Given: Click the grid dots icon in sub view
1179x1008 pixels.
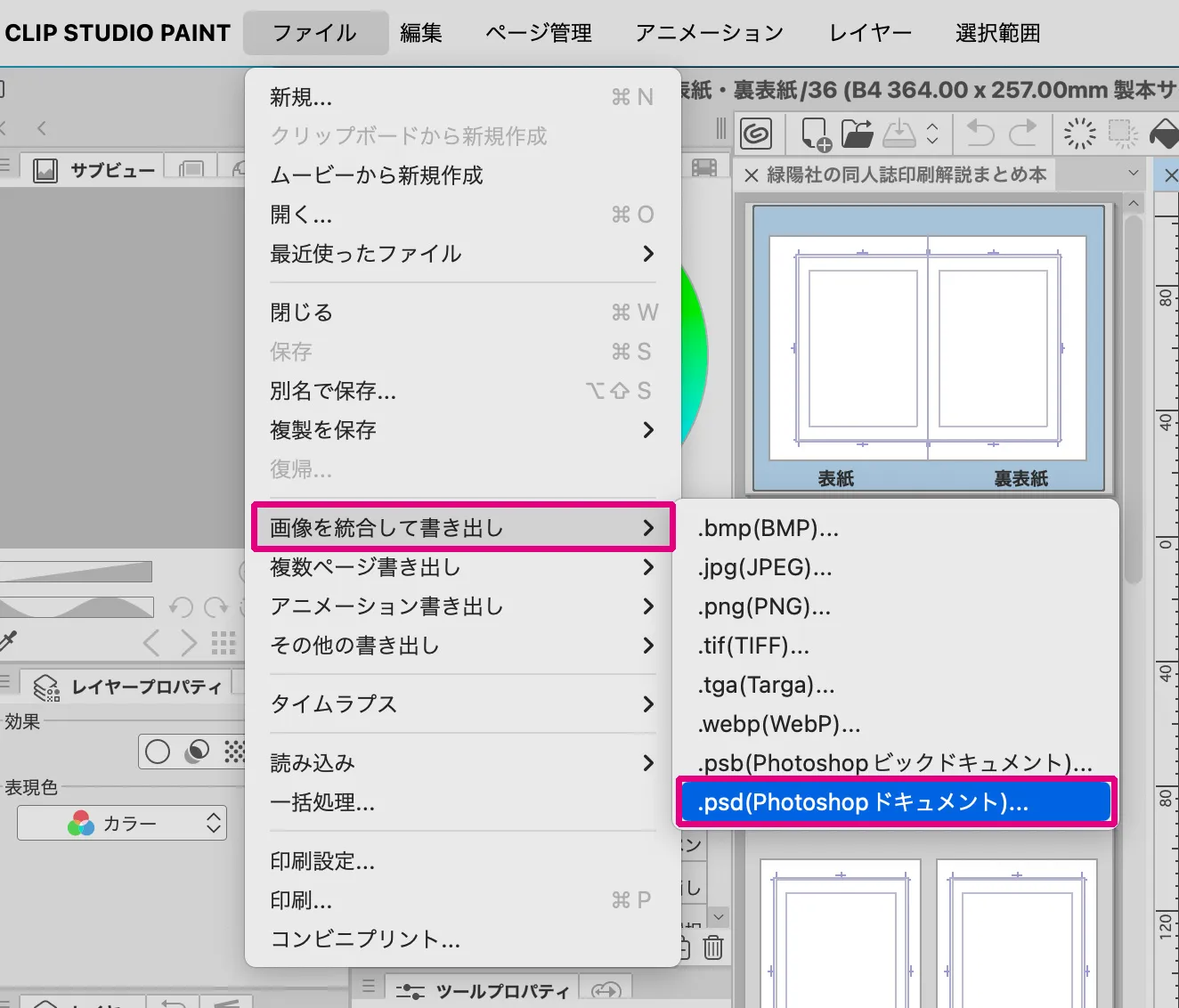Looking at the screenshot, I should 224,643.
